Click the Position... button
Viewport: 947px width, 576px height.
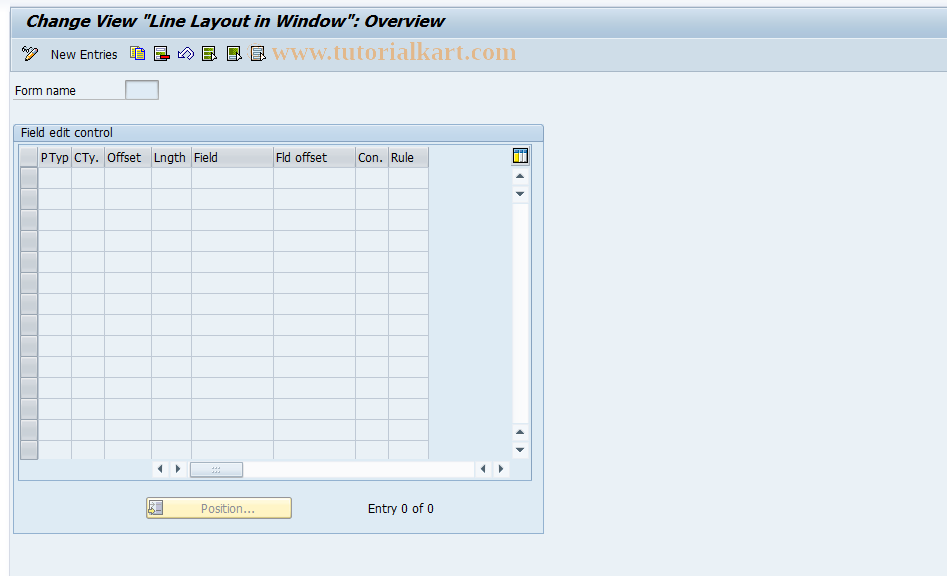tap(219, 508)
